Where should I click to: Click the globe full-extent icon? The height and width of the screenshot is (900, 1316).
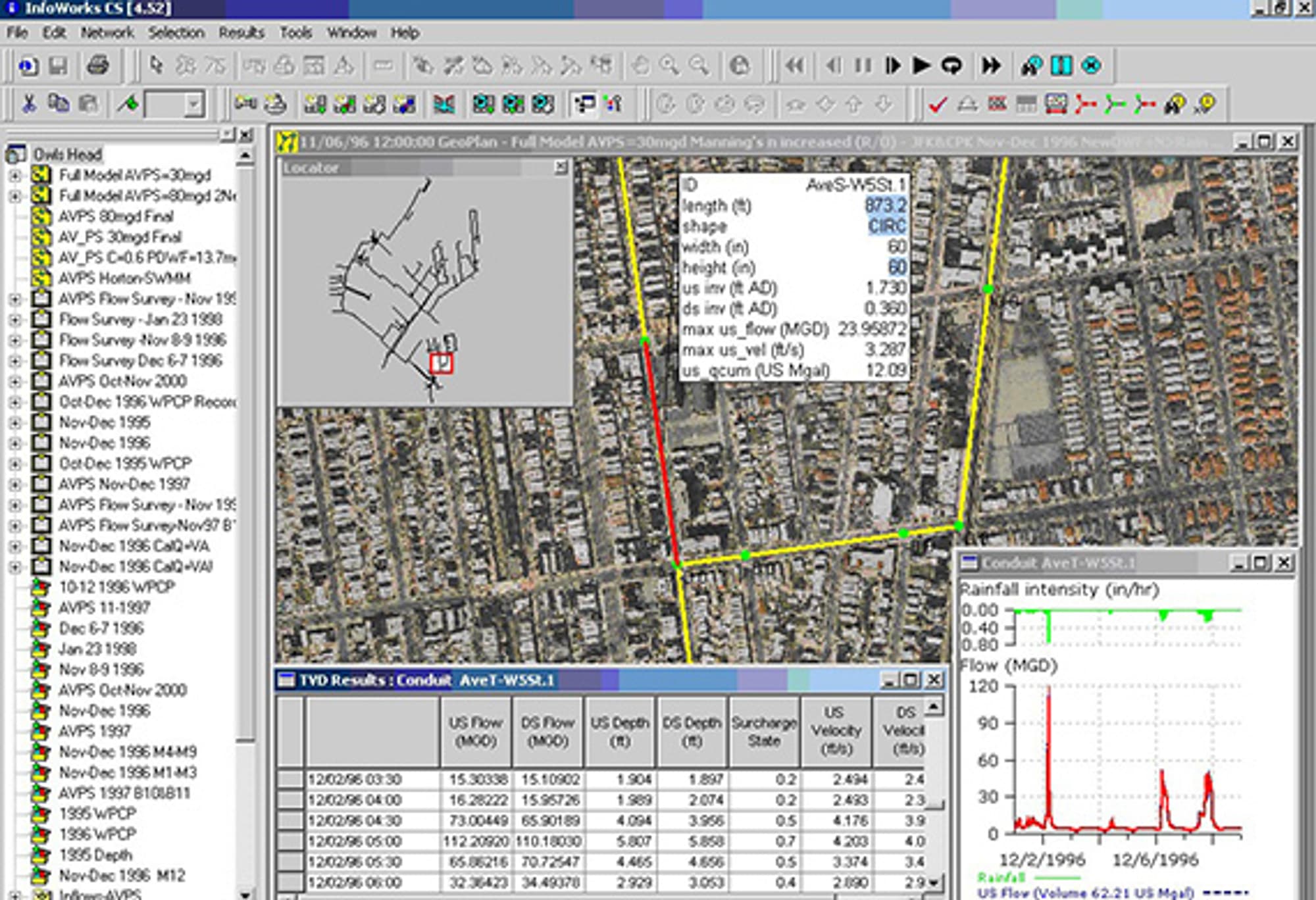pos(740,66)
